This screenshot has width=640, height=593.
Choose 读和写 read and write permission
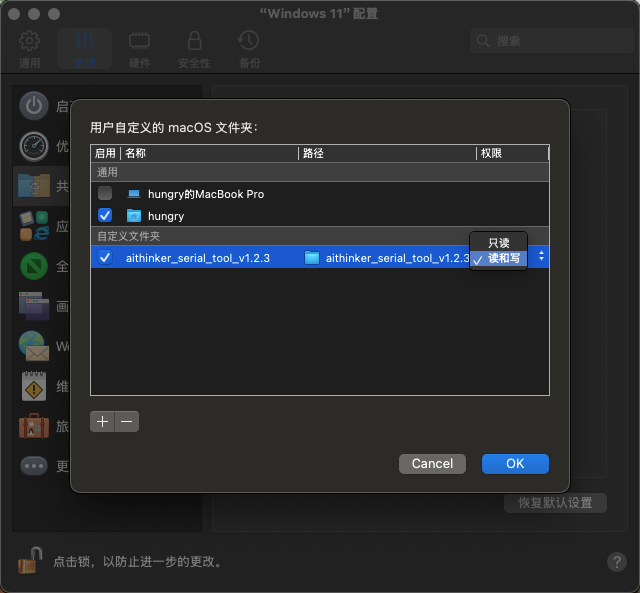click(x=498, y=258)
